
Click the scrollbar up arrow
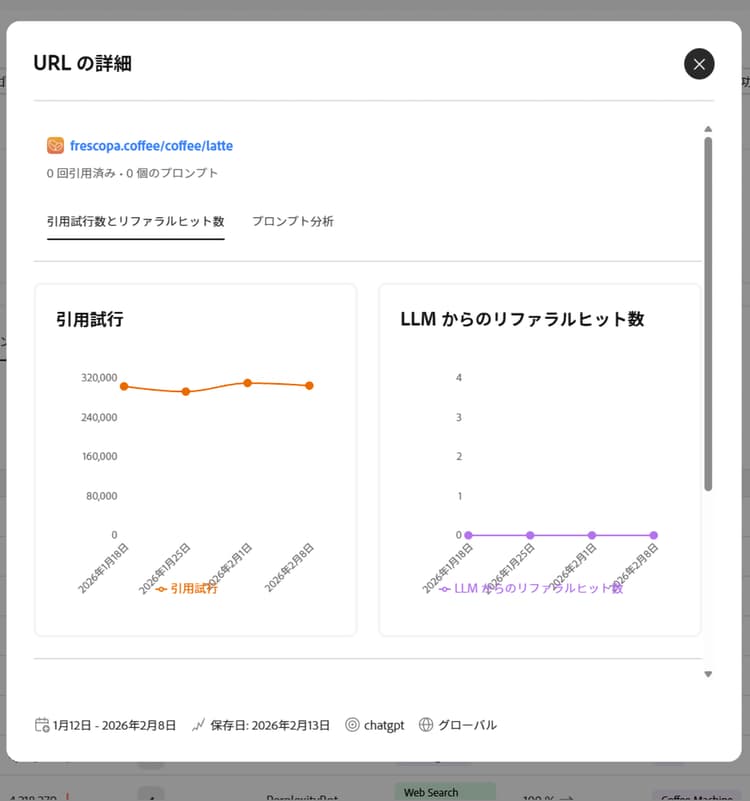(708, 128)
